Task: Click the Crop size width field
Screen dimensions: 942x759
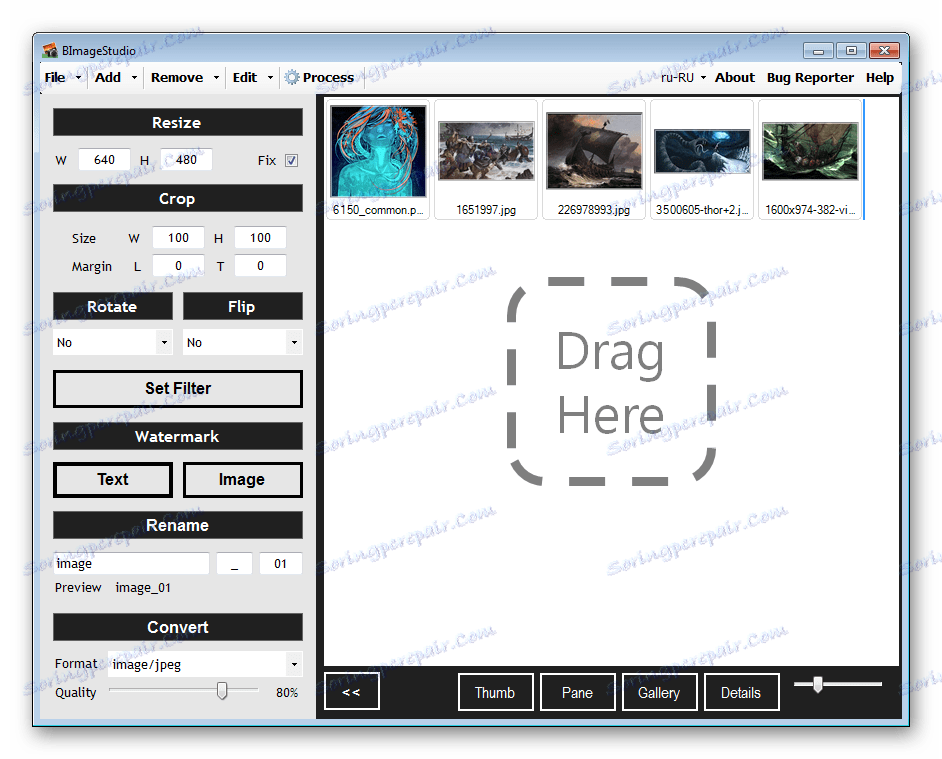Action: coord(178,238)
